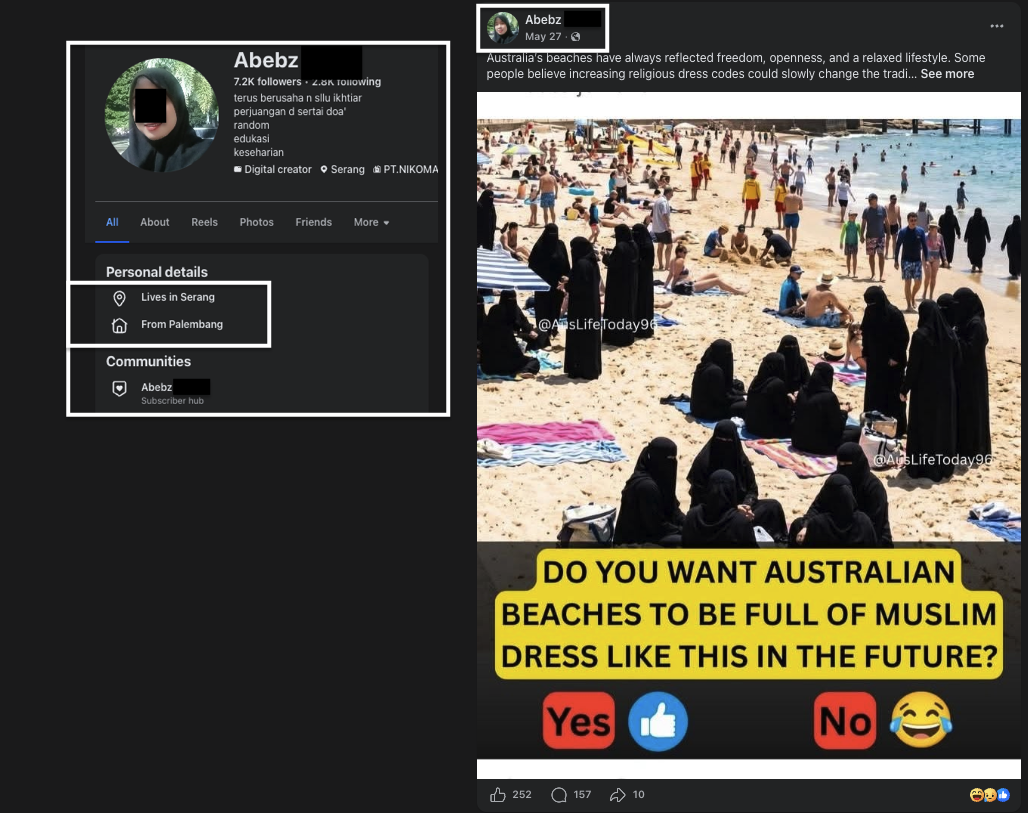
Task: Click the Personal details heading
Action: (157, 272)
